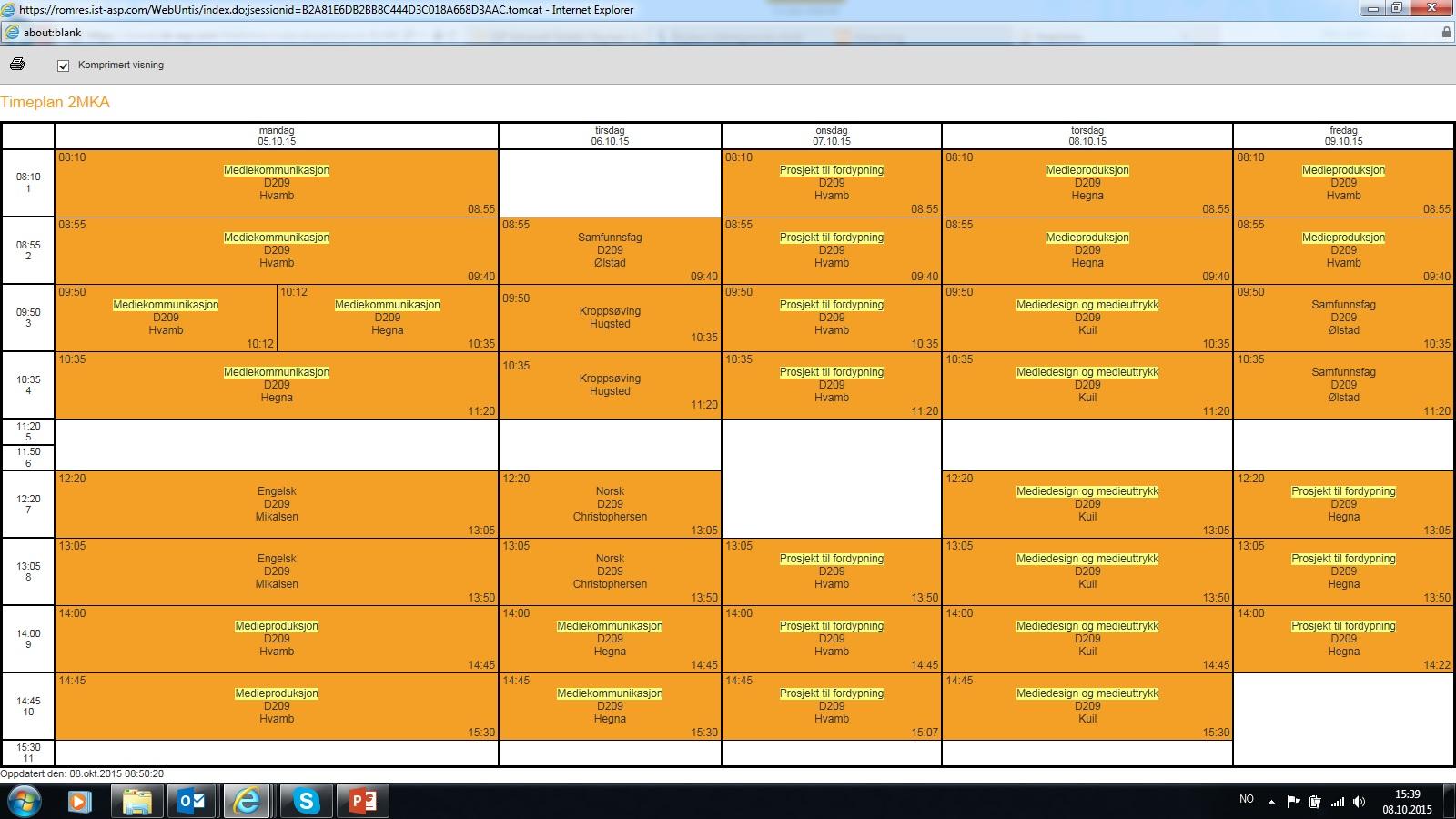Open Monday 12:20 Engelsk lesson with Mikalsen
This screenshot has width=1456, height=819.
277,504
